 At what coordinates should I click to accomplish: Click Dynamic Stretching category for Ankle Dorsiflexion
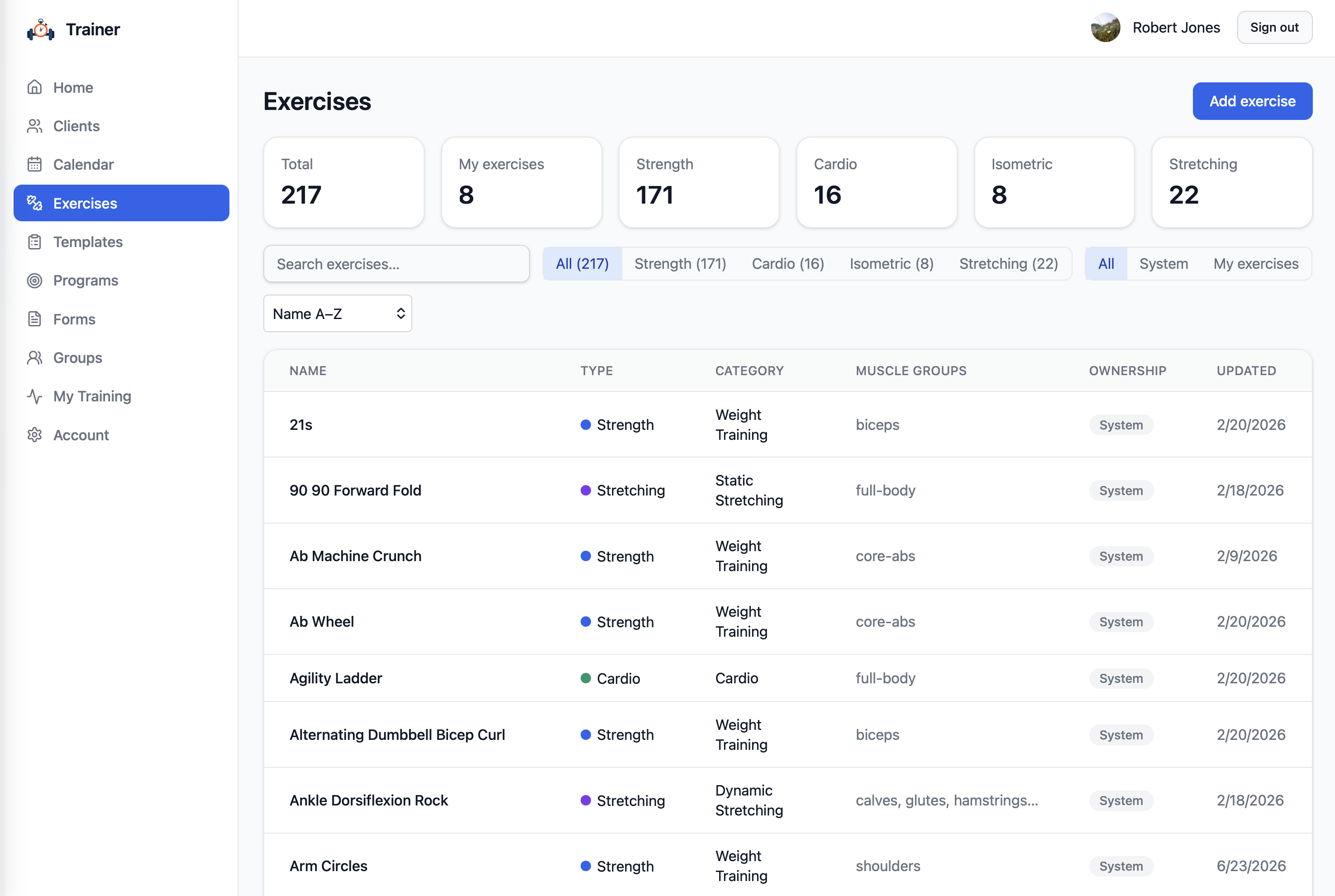[749, 801]
